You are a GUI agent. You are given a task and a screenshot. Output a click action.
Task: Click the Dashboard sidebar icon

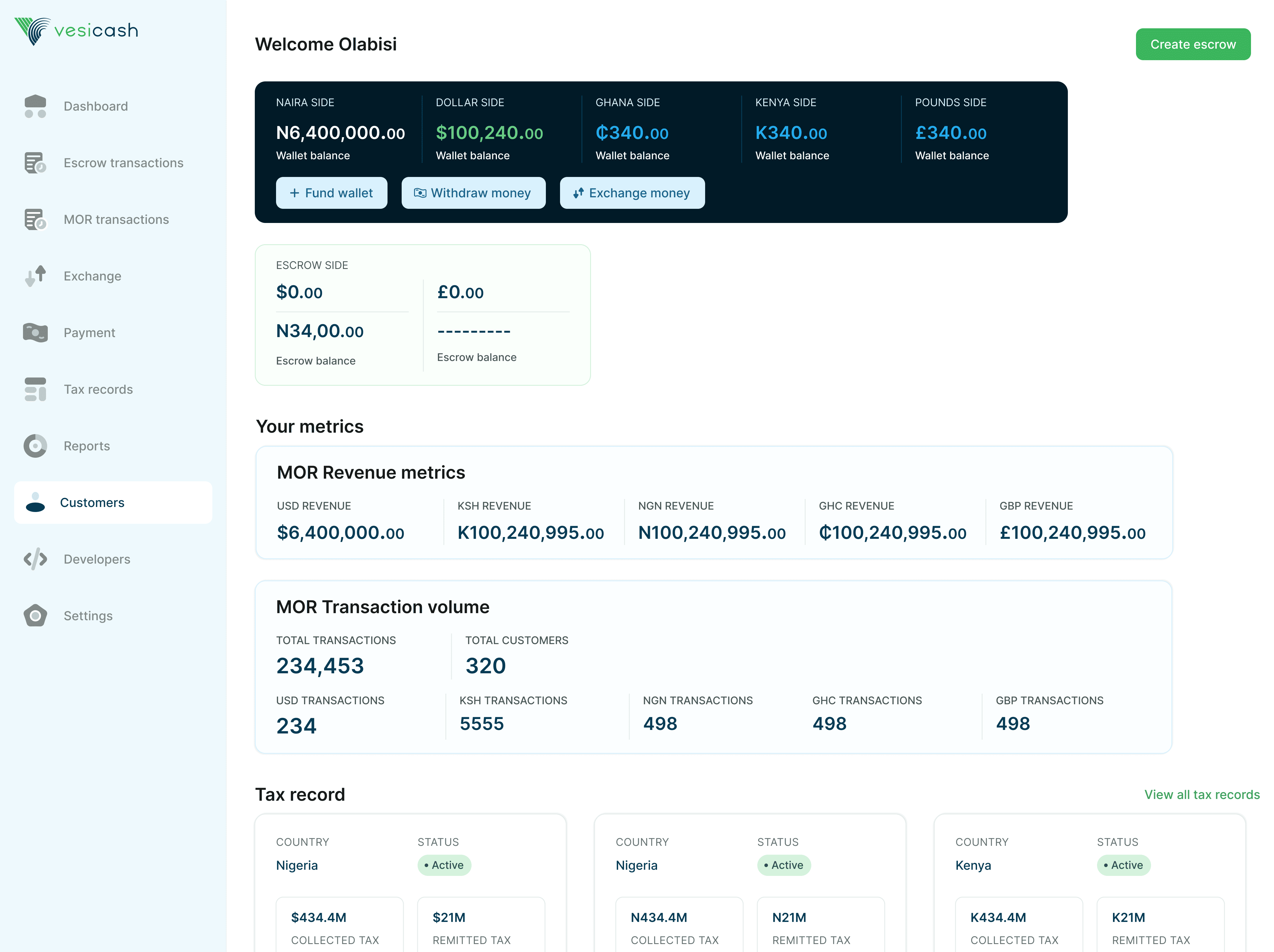pyautogui.click(x=35, y=106)
